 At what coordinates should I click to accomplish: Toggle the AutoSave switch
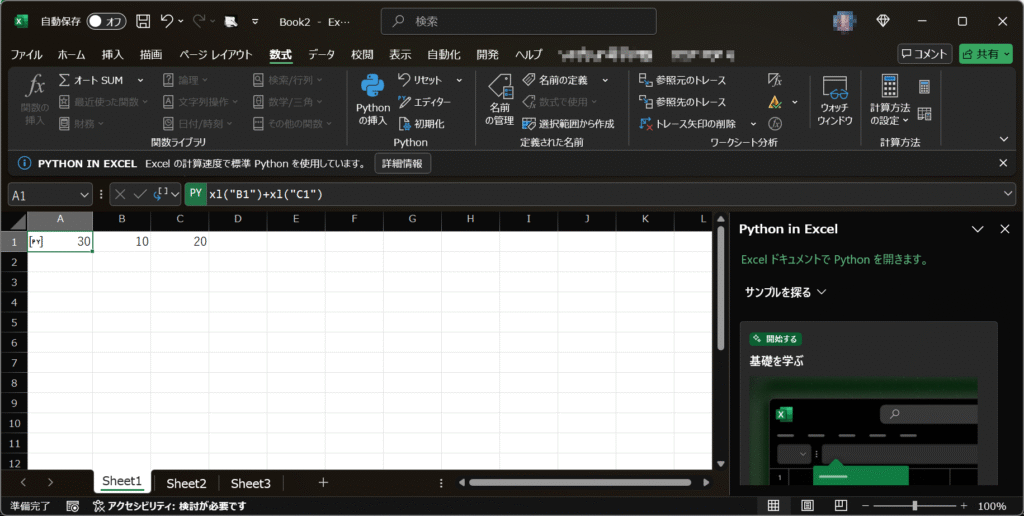[x=106, y=22]
